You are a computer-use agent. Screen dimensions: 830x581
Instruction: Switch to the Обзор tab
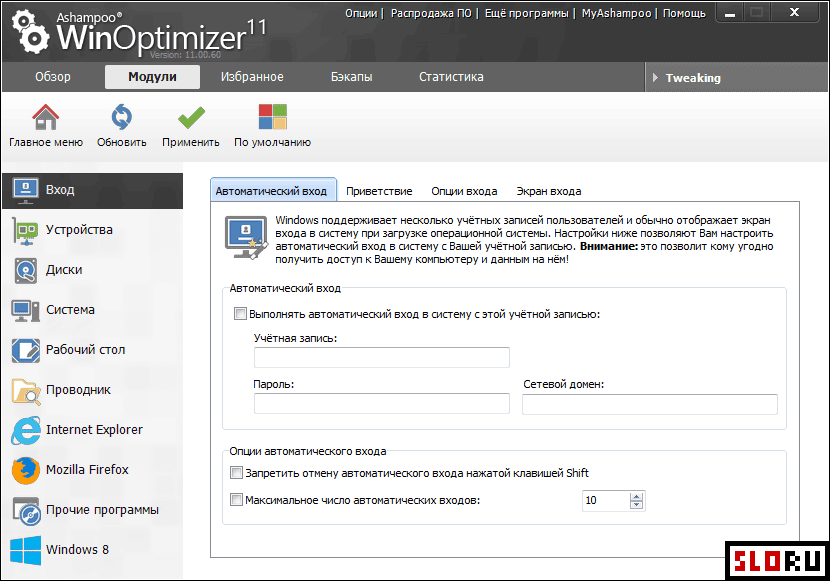pyautogui.click(x=53, y=77)
